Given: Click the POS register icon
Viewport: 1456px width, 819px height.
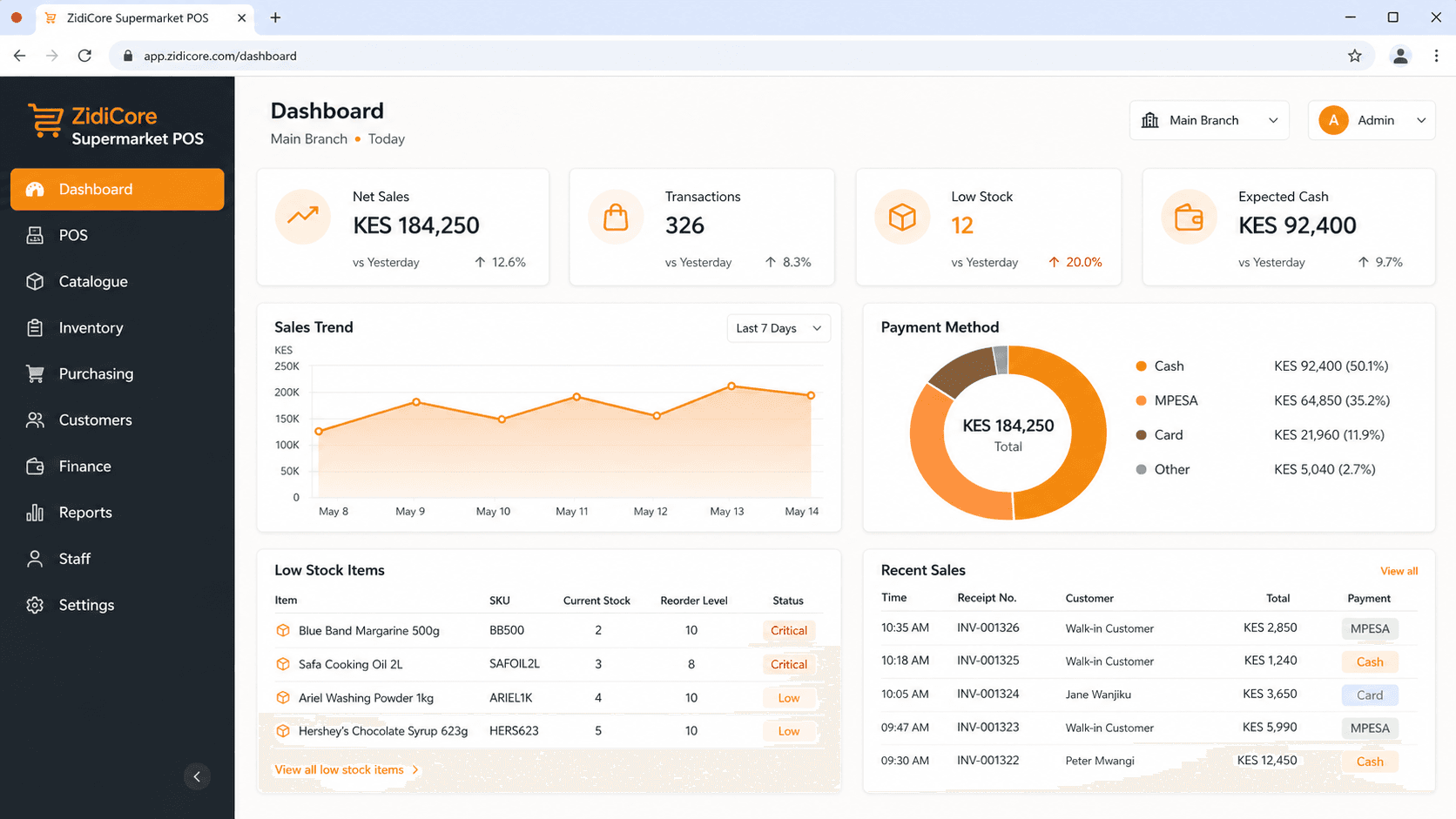Looking at the screenshot, I should tap(35, 235).
